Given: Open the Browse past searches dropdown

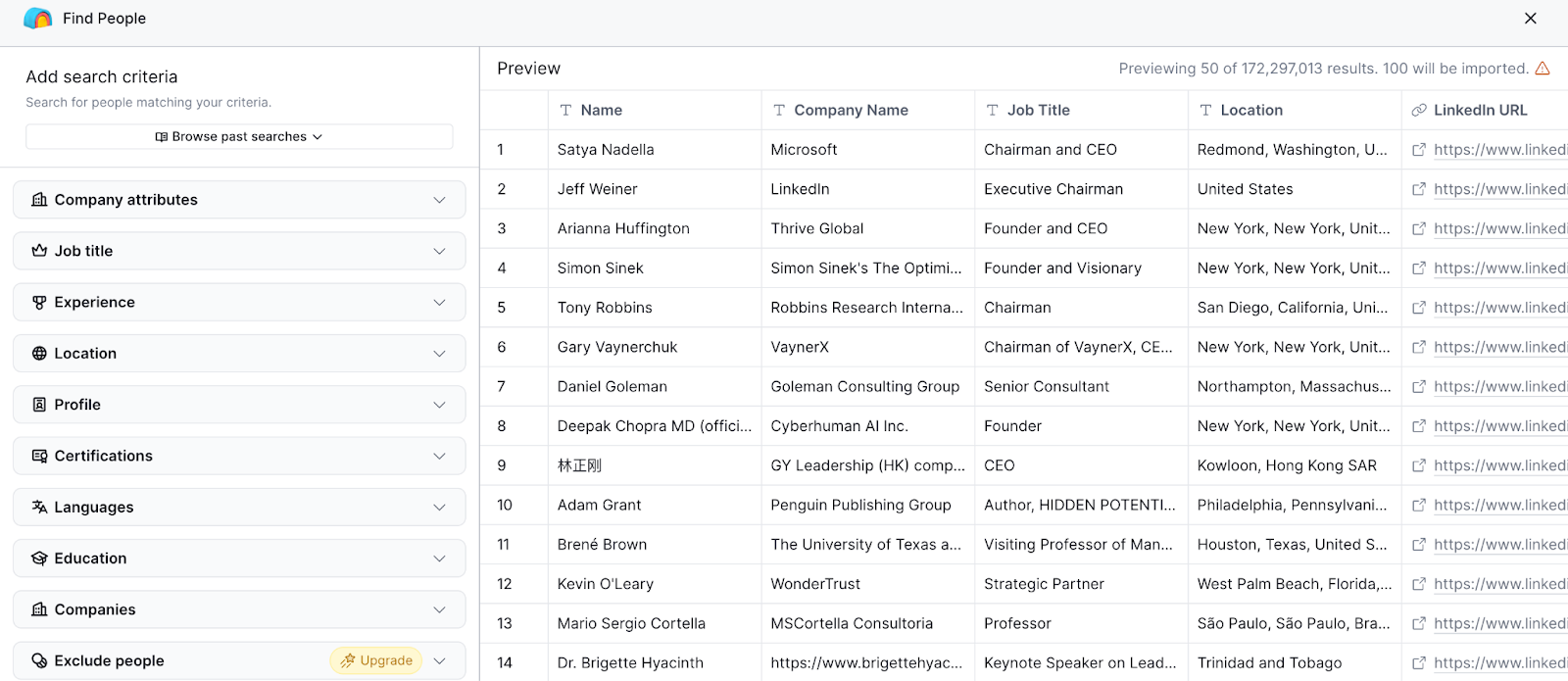Looking at the screenshot, I should (239, 137).
